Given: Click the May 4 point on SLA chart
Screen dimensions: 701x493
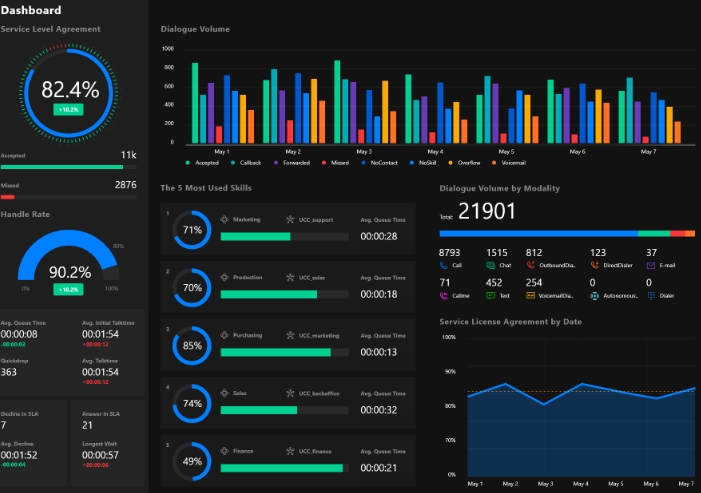Looking at the screenshot, I should pos(581,383).
